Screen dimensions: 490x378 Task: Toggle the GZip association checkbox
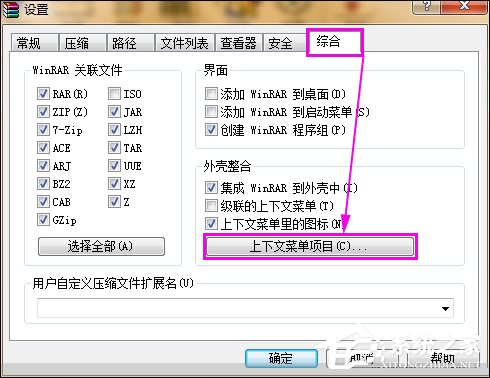point(43,220)
